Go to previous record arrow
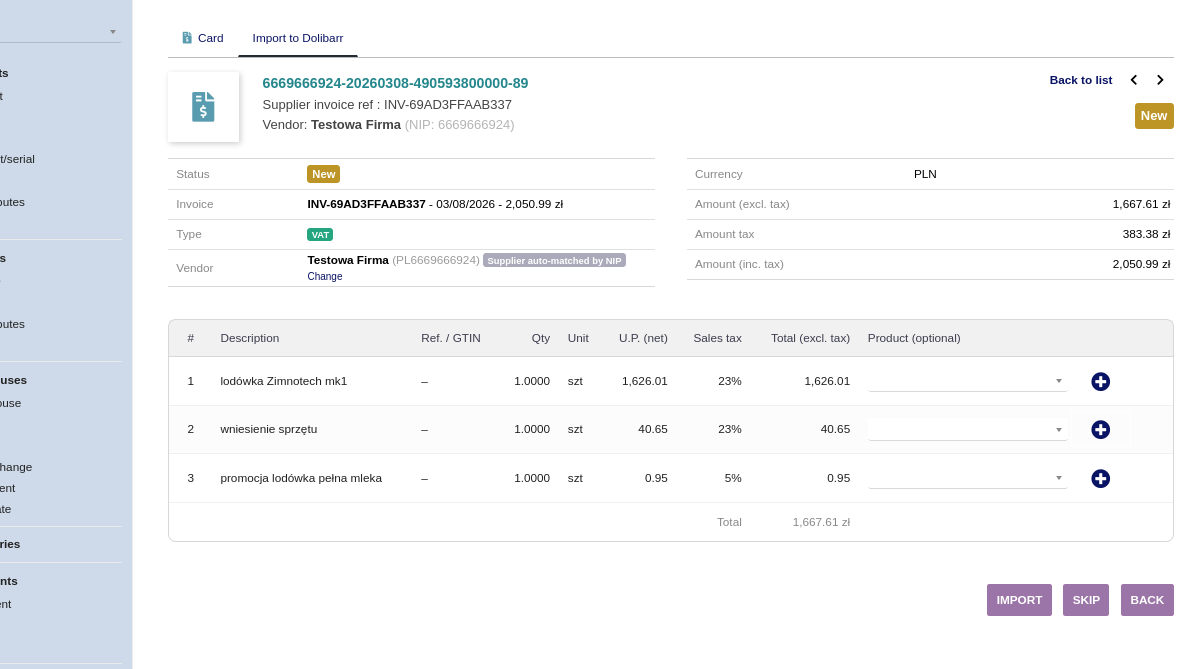 click(x=1134, y=80)
